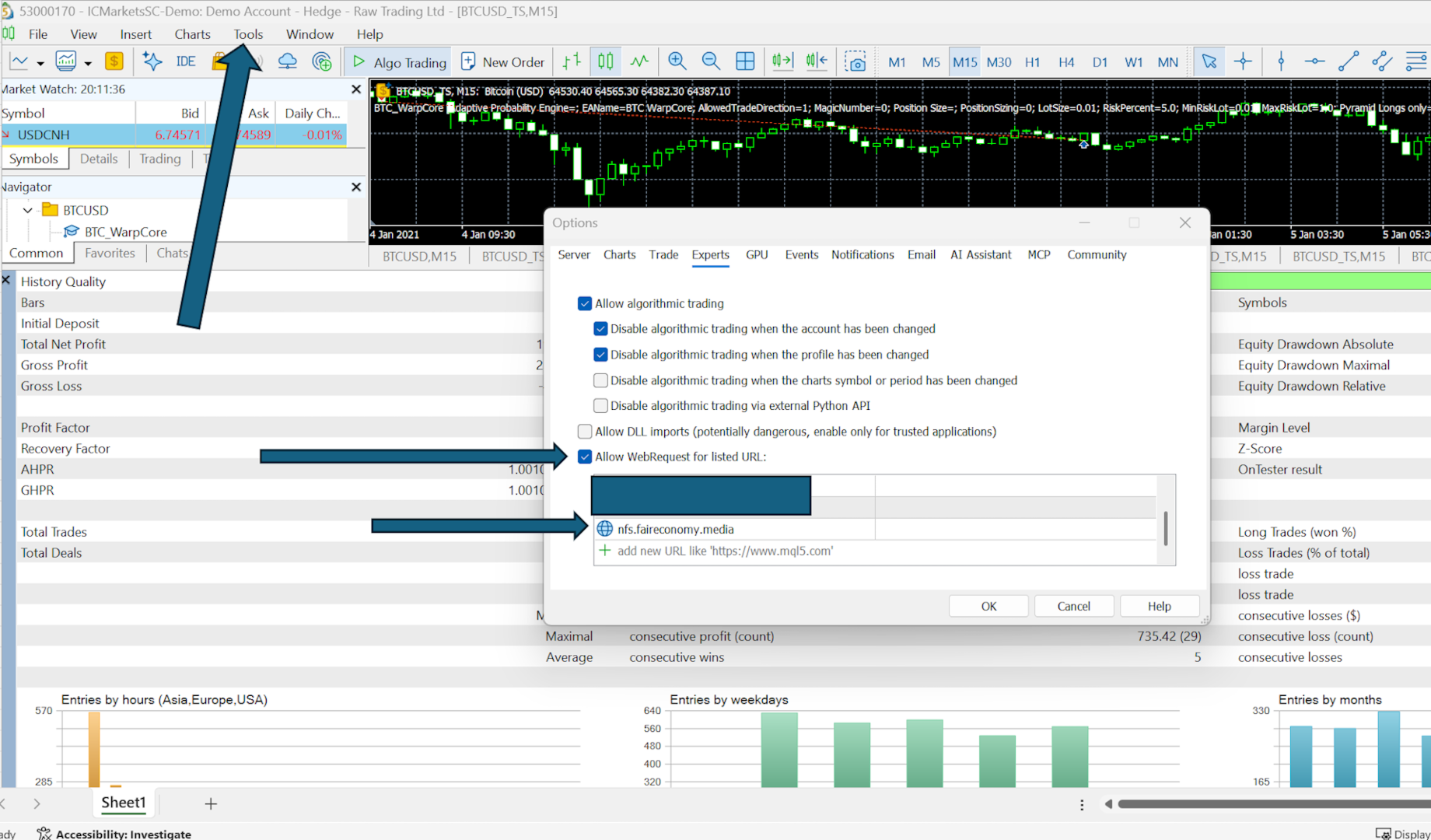Enable Allow DLL imports checkbox
Viewport: 1431px width, 840px height.
tap(585, 431)
